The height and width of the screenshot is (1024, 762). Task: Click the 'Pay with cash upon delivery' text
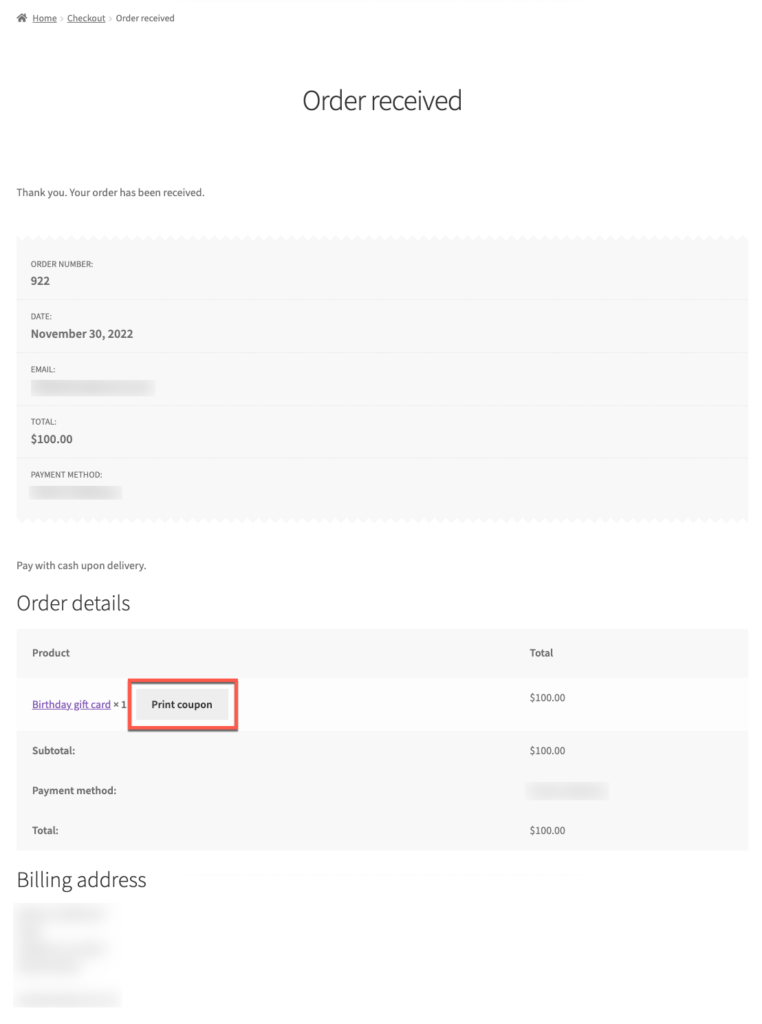81,566
